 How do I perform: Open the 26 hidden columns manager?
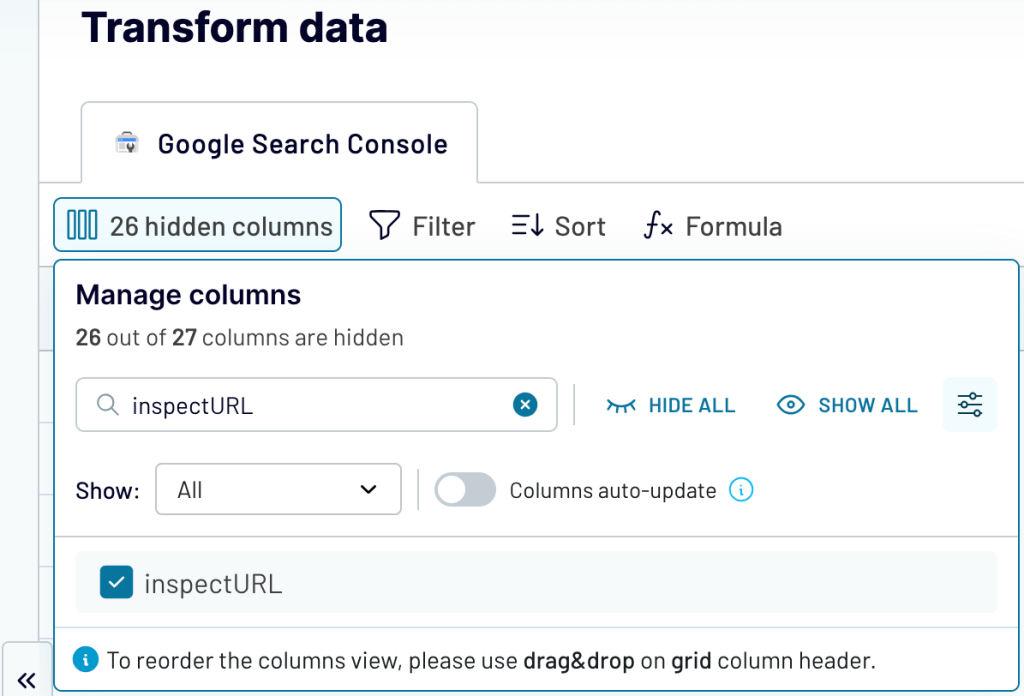(196, 225)
